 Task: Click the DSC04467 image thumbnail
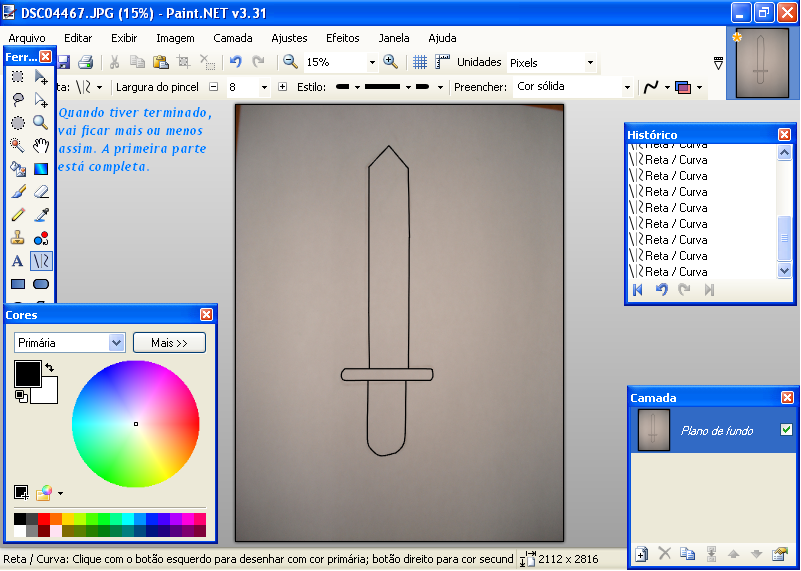tap(762, 64)
